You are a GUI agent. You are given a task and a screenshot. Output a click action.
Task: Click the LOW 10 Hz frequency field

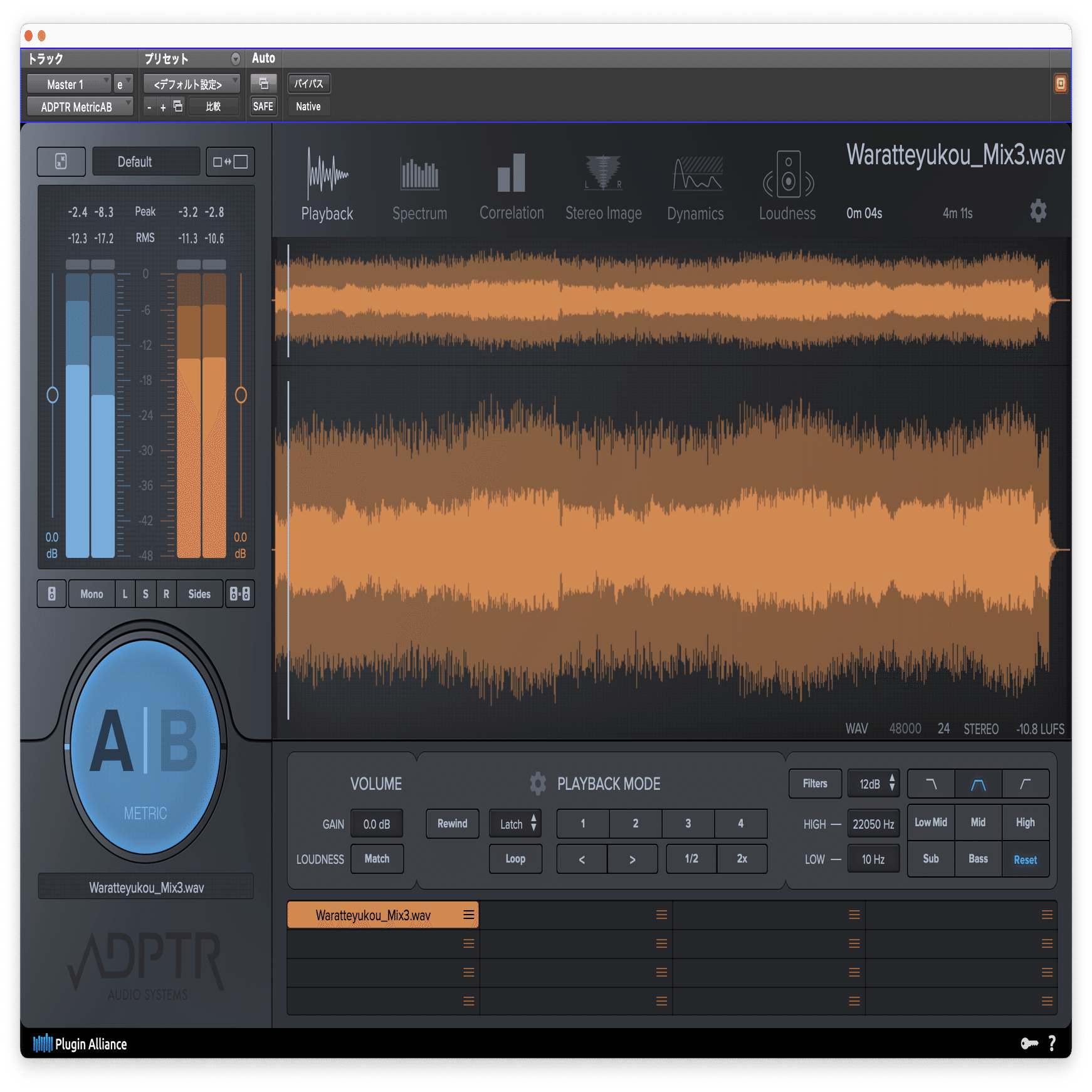pos(874,859)
